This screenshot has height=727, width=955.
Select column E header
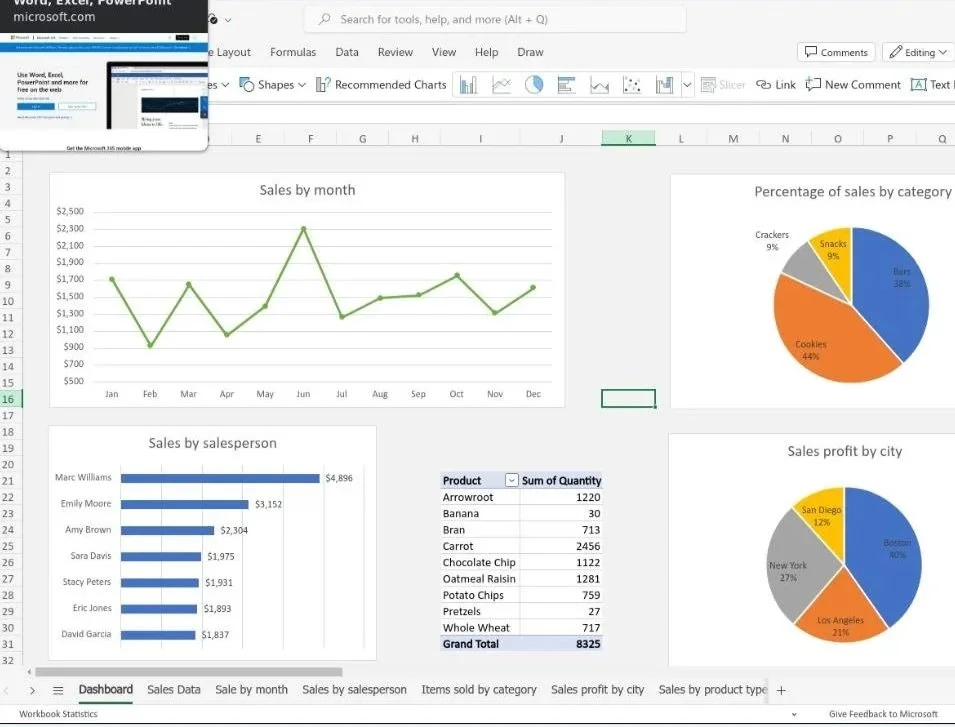(x=258, y=138)
